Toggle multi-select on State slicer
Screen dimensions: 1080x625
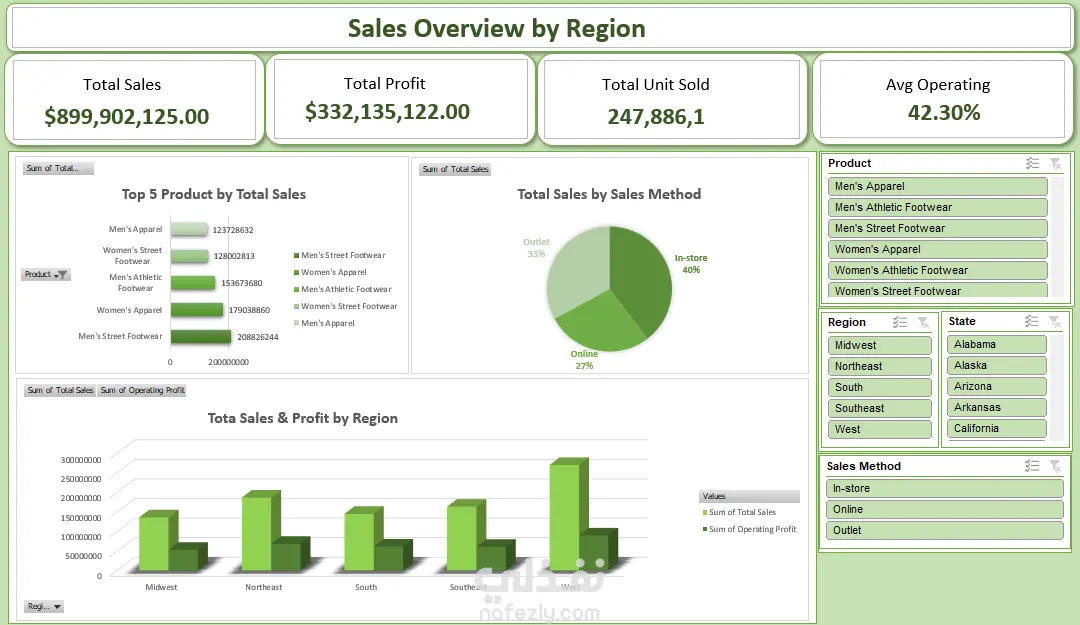(x=1031, y=321)
